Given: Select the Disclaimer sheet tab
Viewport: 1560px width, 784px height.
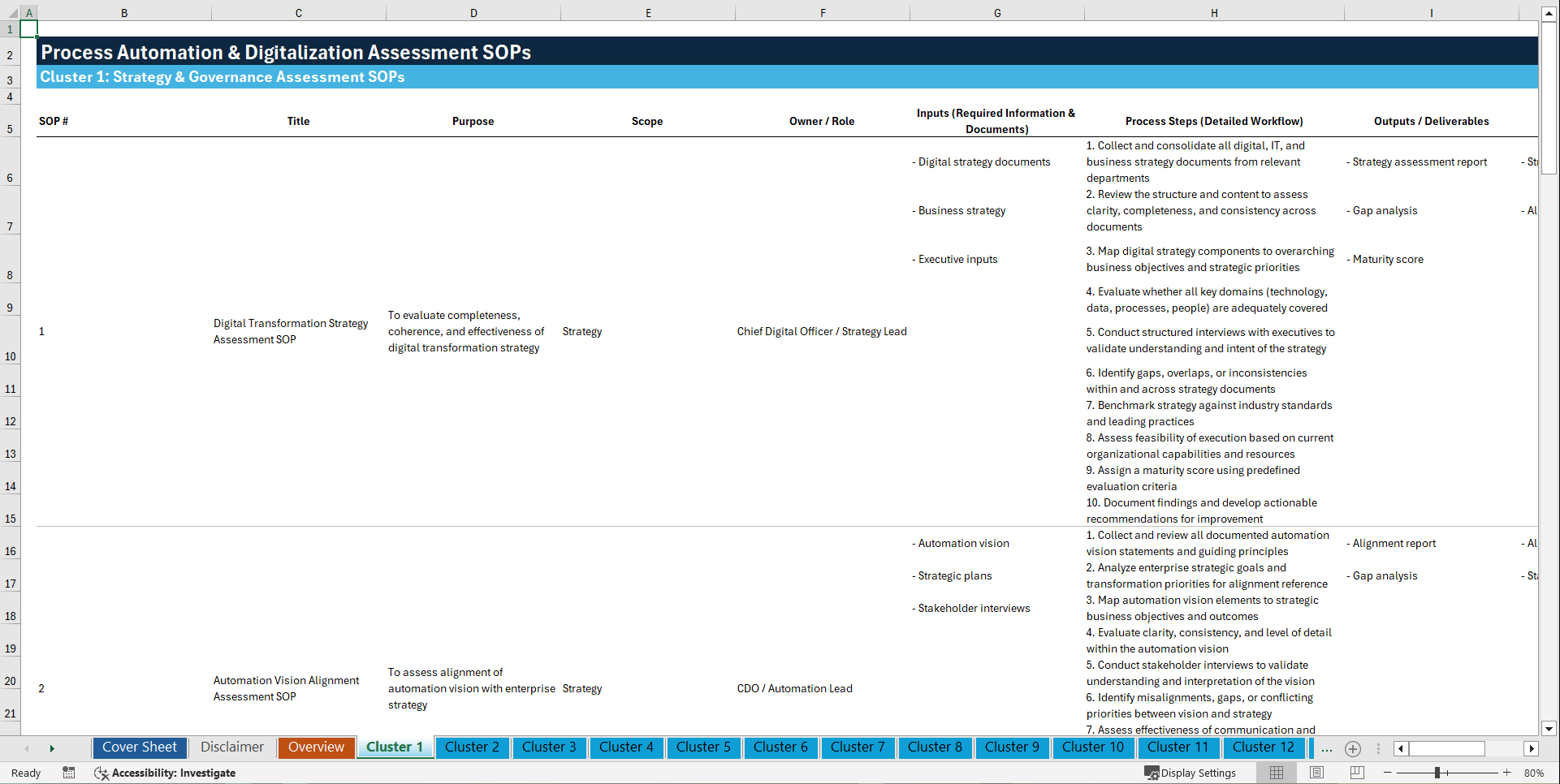Looking at the screenshot, I should coord(231,747).
